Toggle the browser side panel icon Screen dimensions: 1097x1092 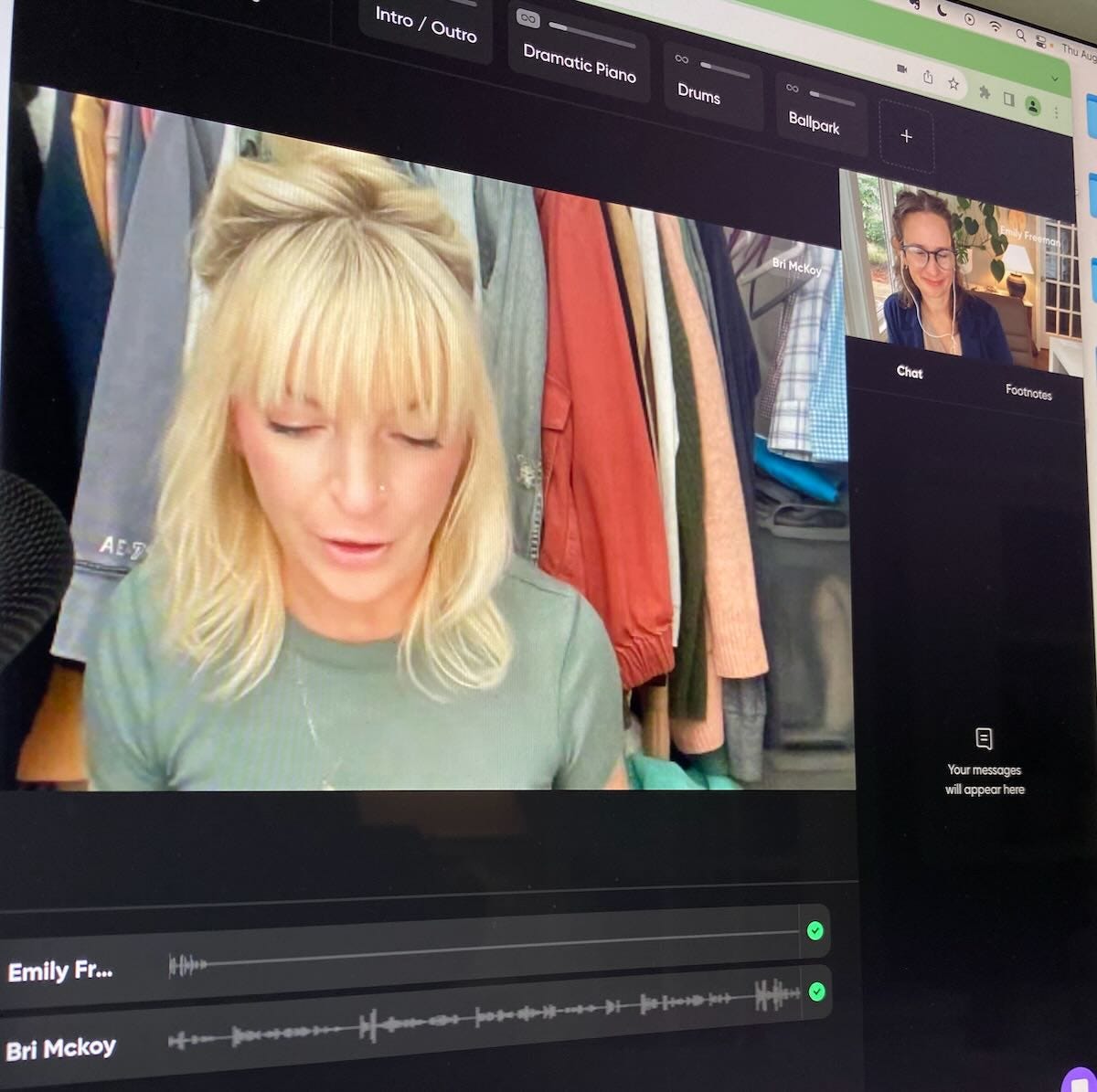(x=1009, y=98)
